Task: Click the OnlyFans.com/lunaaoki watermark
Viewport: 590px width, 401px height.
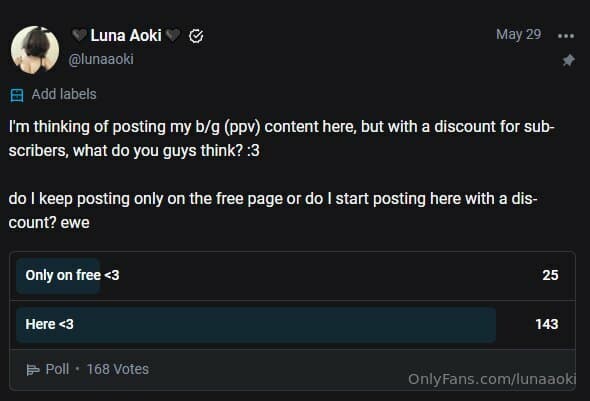Action: pyautogui.click(x=491, y=379)
